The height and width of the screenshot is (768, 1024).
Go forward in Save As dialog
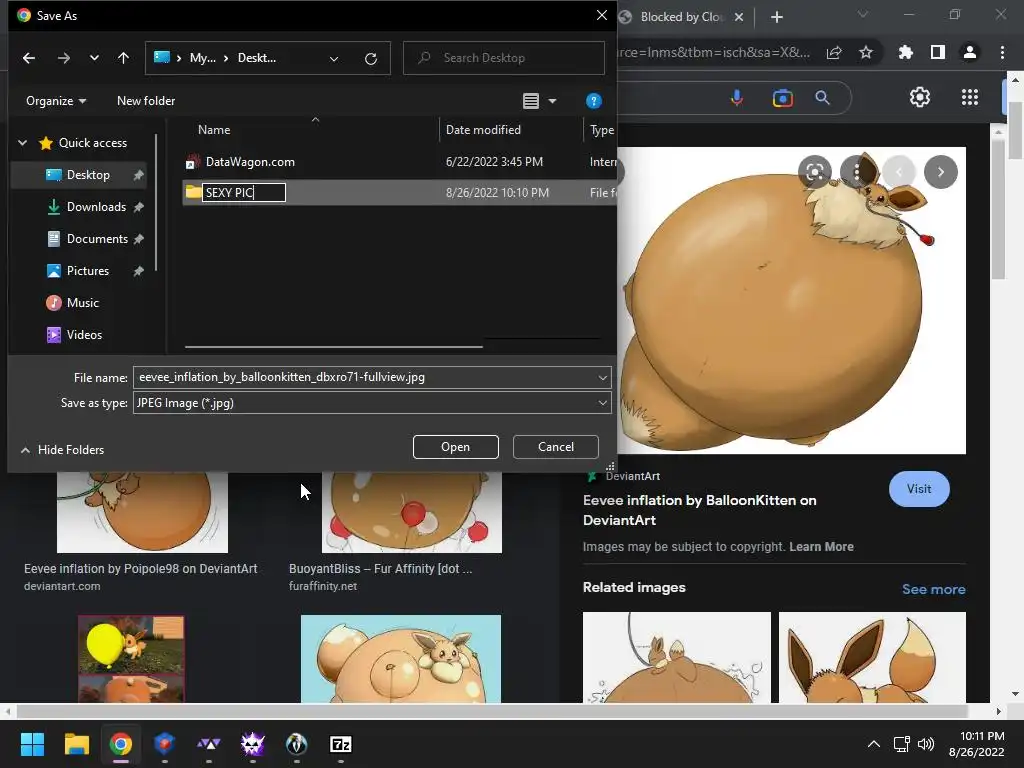(63, 58)
